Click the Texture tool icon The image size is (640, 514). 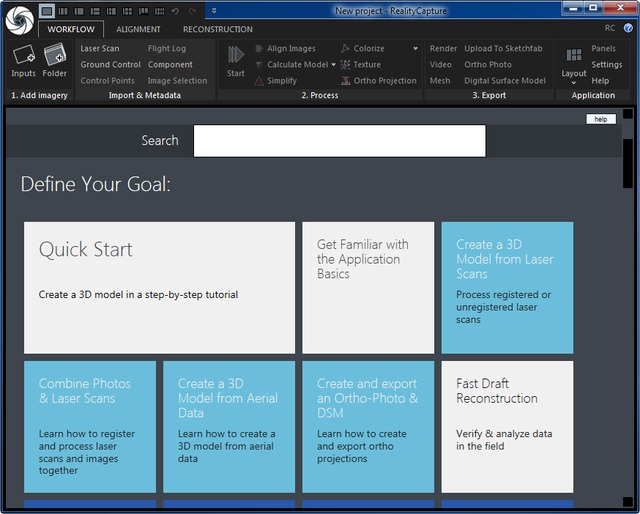(x=345, y=65)
